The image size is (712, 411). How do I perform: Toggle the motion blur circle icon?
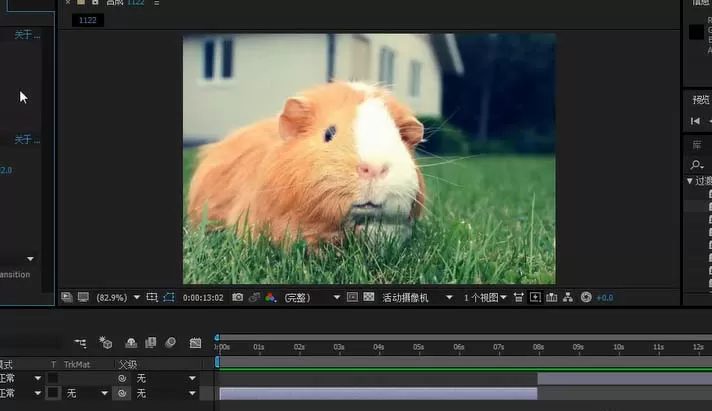tap(170, 342)
